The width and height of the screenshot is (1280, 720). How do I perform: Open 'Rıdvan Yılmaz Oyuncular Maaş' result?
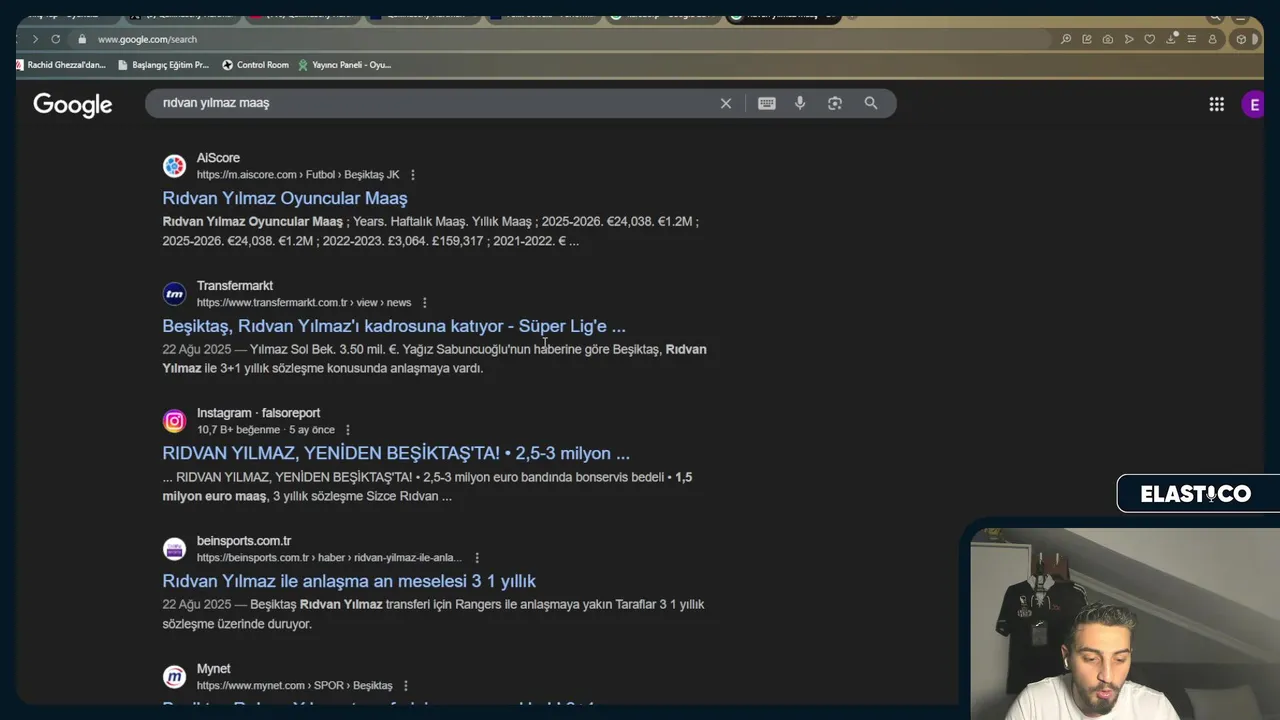[285, 198]
